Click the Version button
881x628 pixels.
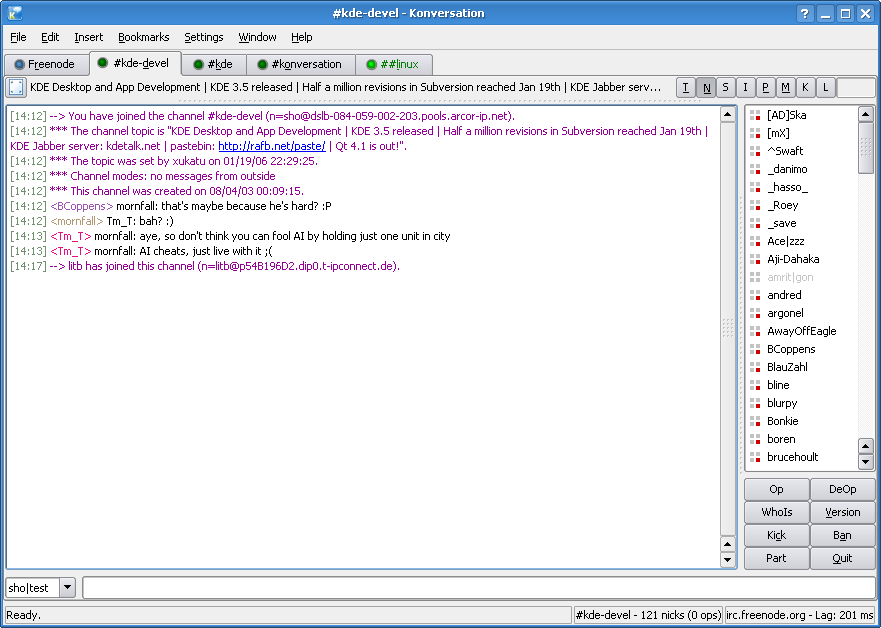(x=842, y=512)
